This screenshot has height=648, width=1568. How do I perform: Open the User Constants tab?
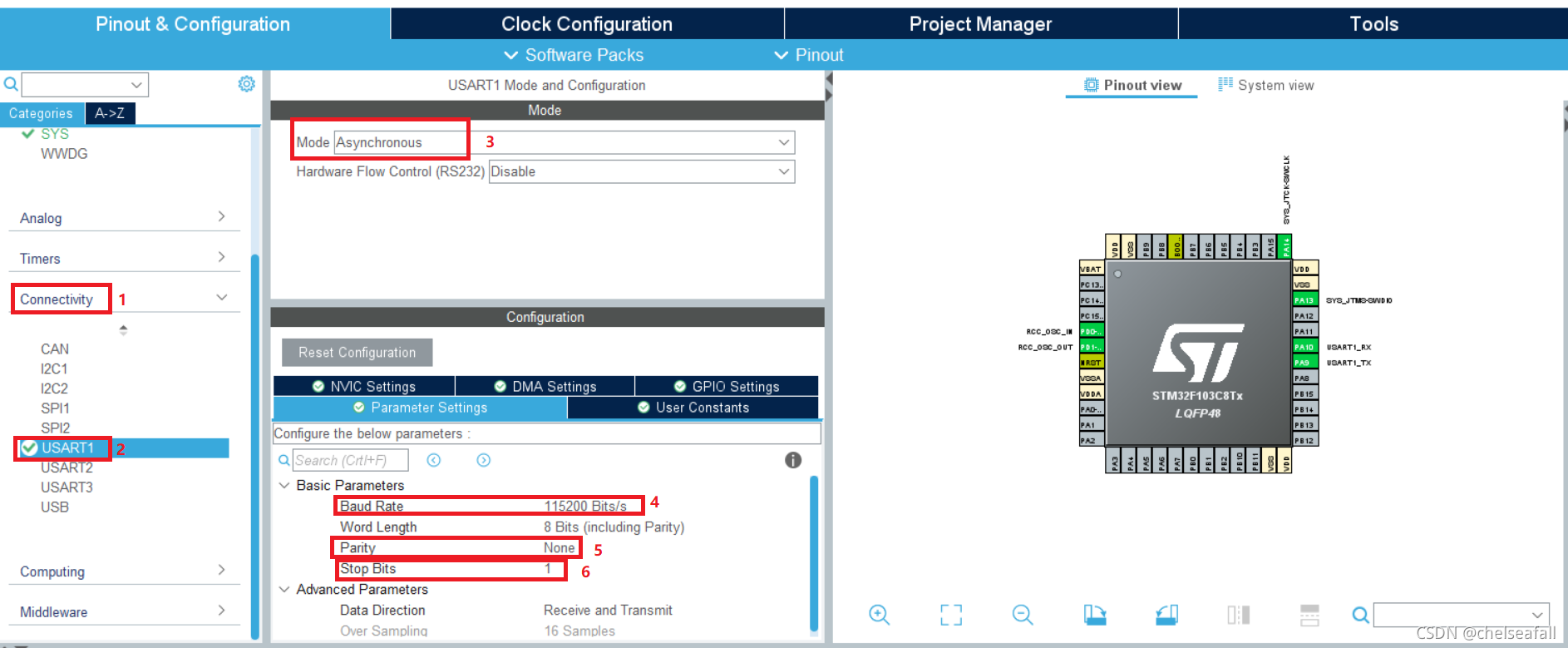click(693, 408)
